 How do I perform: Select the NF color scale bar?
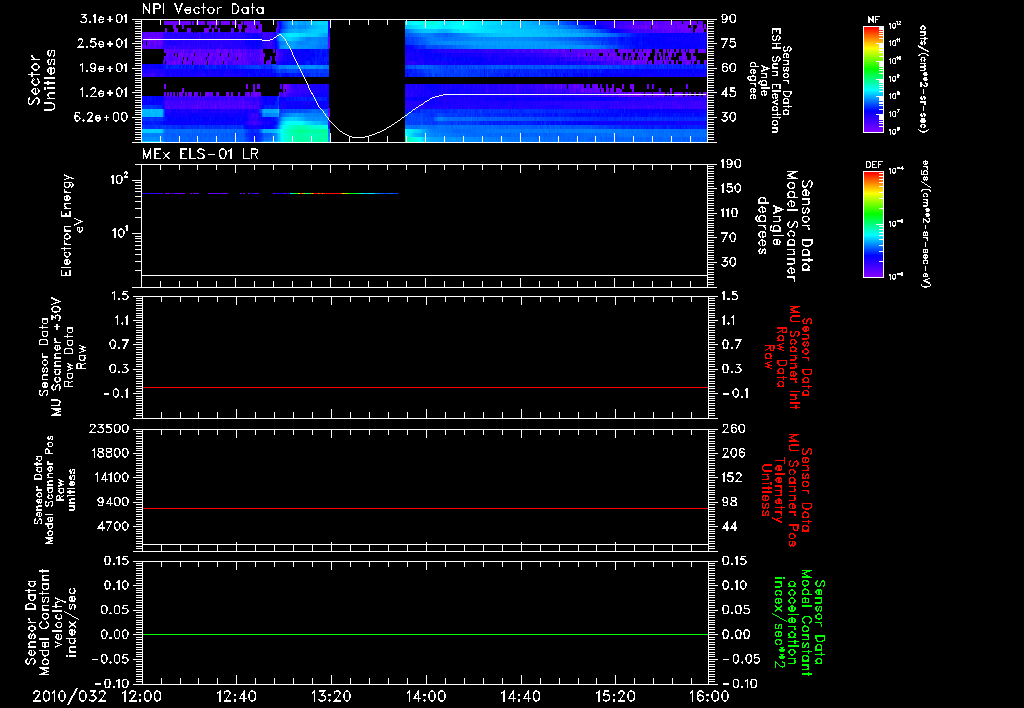(x=874, y=79)
